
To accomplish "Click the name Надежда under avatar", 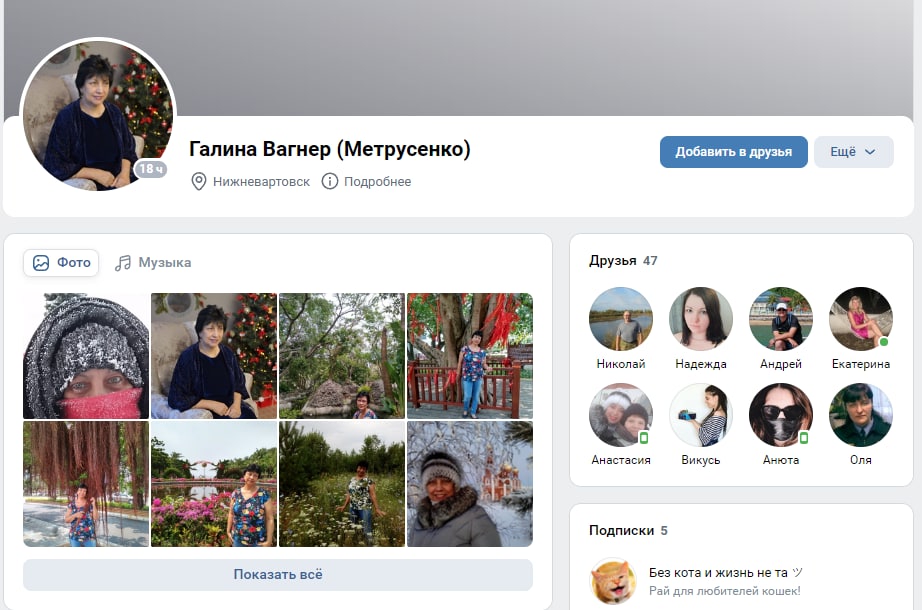I will click(x=701, y=364).
